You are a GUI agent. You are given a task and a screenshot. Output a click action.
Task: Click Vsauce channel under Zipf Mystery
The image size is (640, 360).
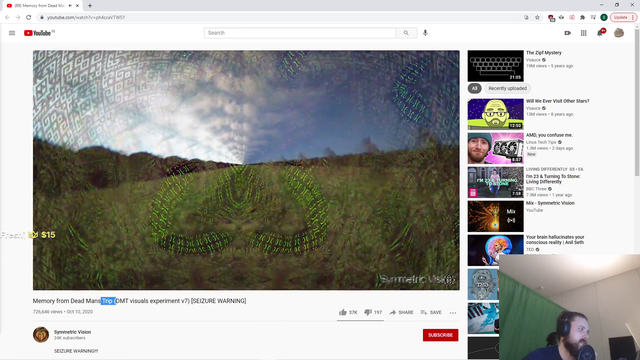(533, 60)
